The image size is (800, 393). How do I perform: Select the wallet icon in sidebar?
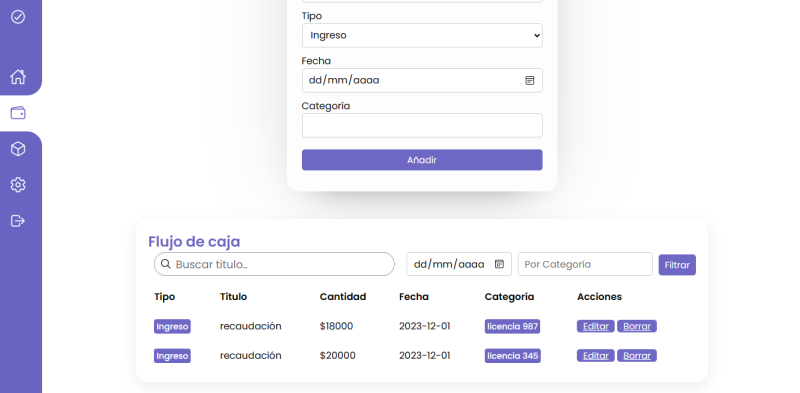[x=18, y=113]
